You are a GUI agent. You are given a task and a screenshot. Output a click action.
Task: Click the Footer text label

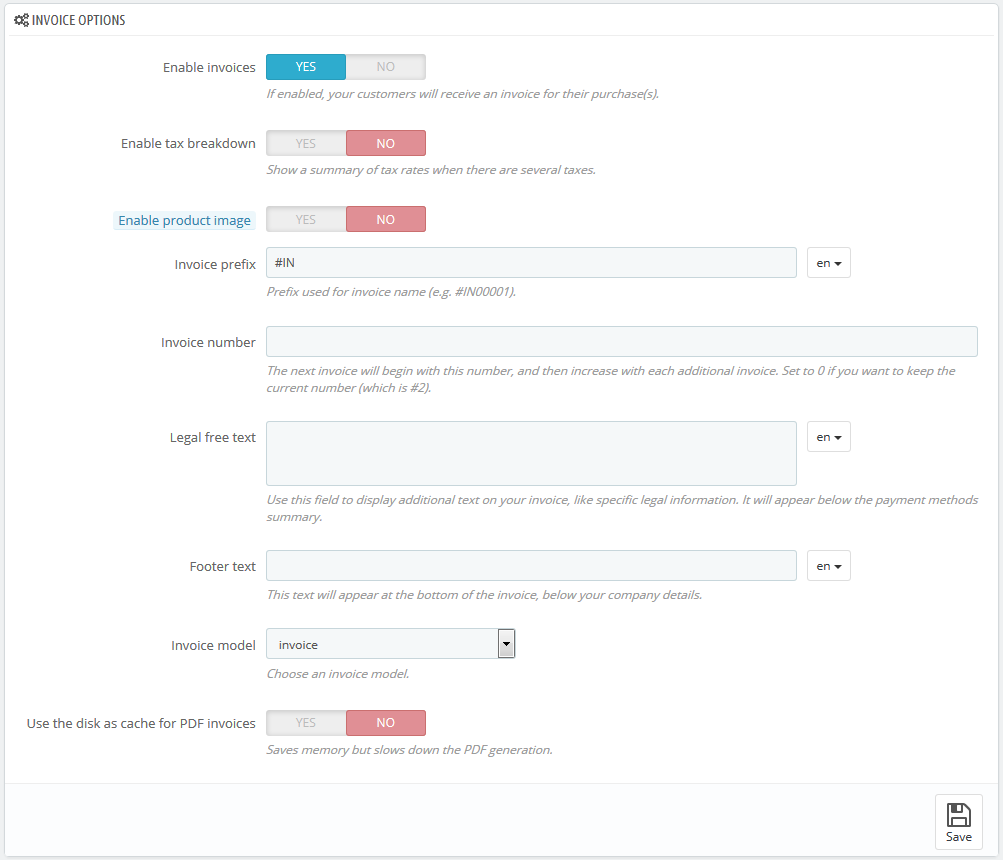[223, 567]
